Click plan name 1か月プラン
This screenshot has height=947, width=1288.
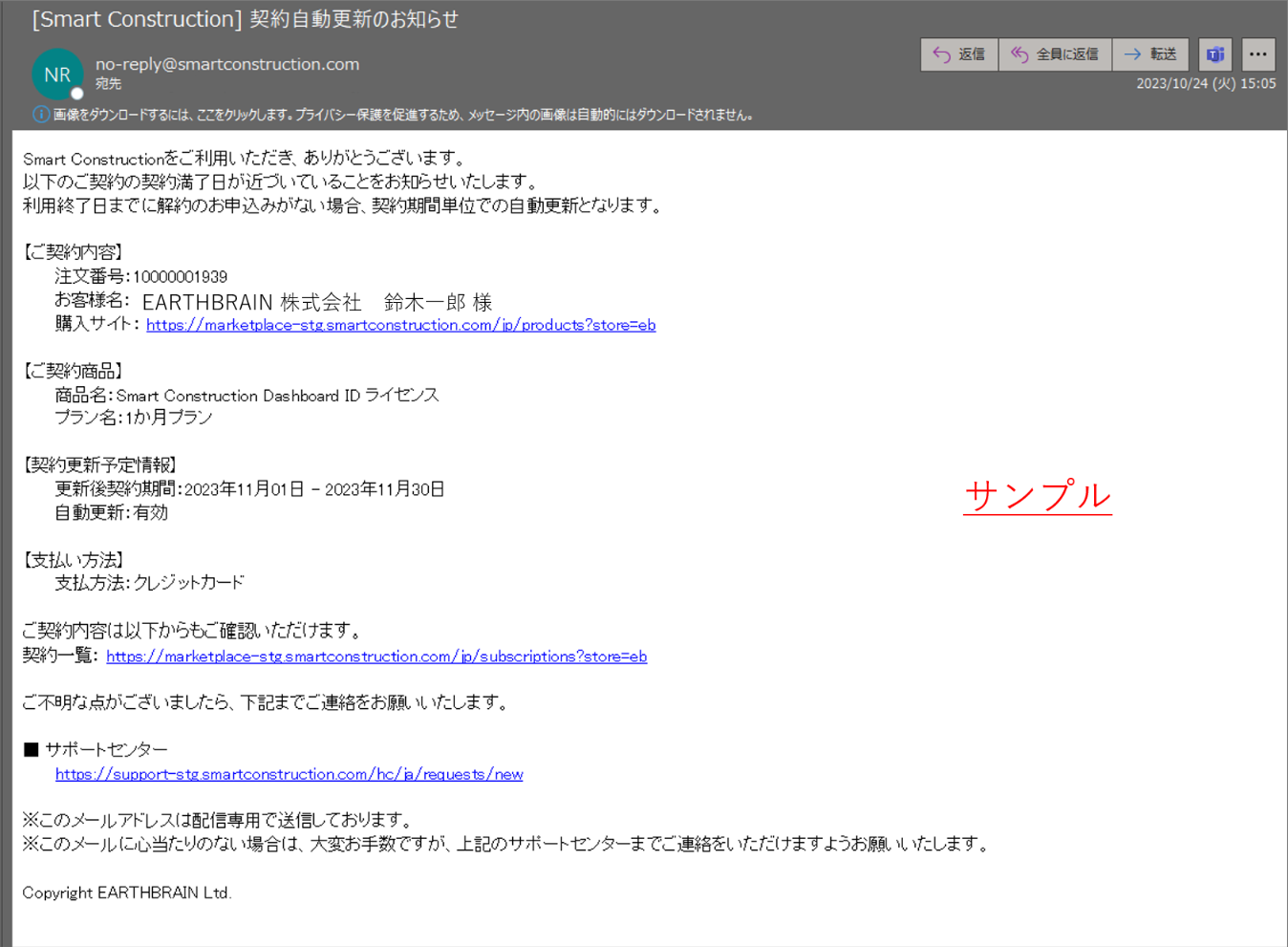[x=169, y=418]
